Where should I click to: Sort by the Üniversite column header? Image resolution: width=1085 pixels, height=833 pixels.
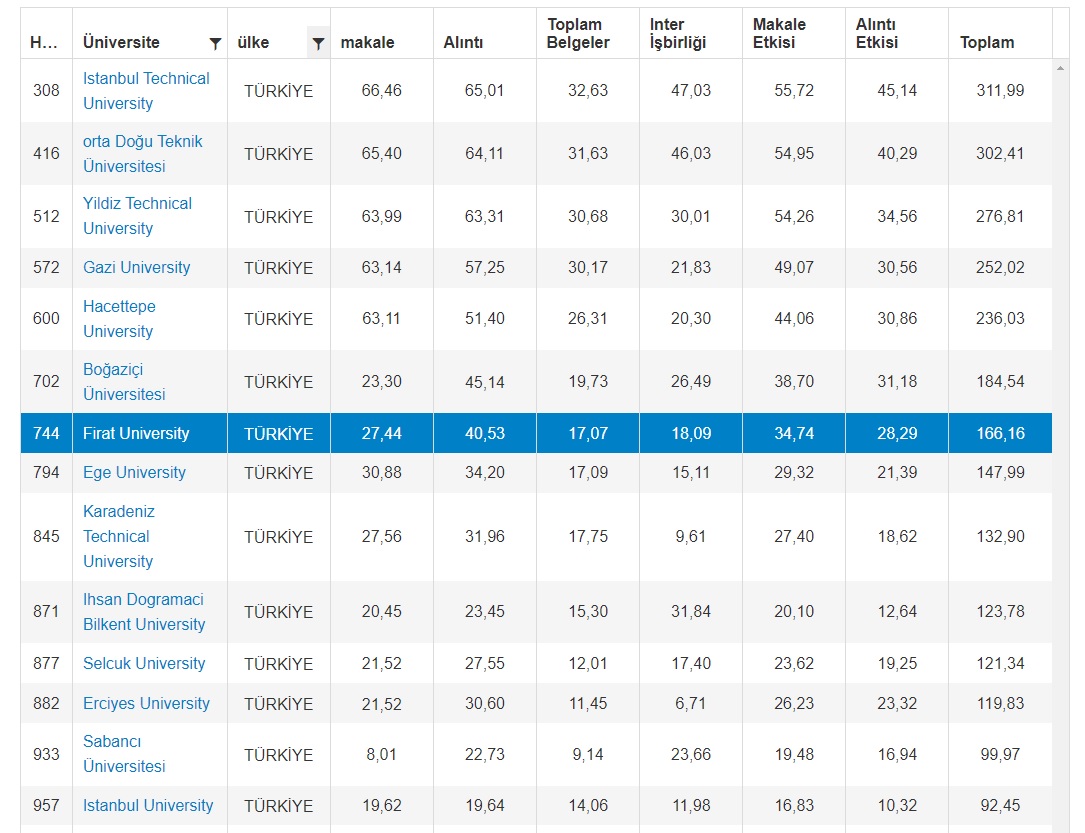pos(121,42)
